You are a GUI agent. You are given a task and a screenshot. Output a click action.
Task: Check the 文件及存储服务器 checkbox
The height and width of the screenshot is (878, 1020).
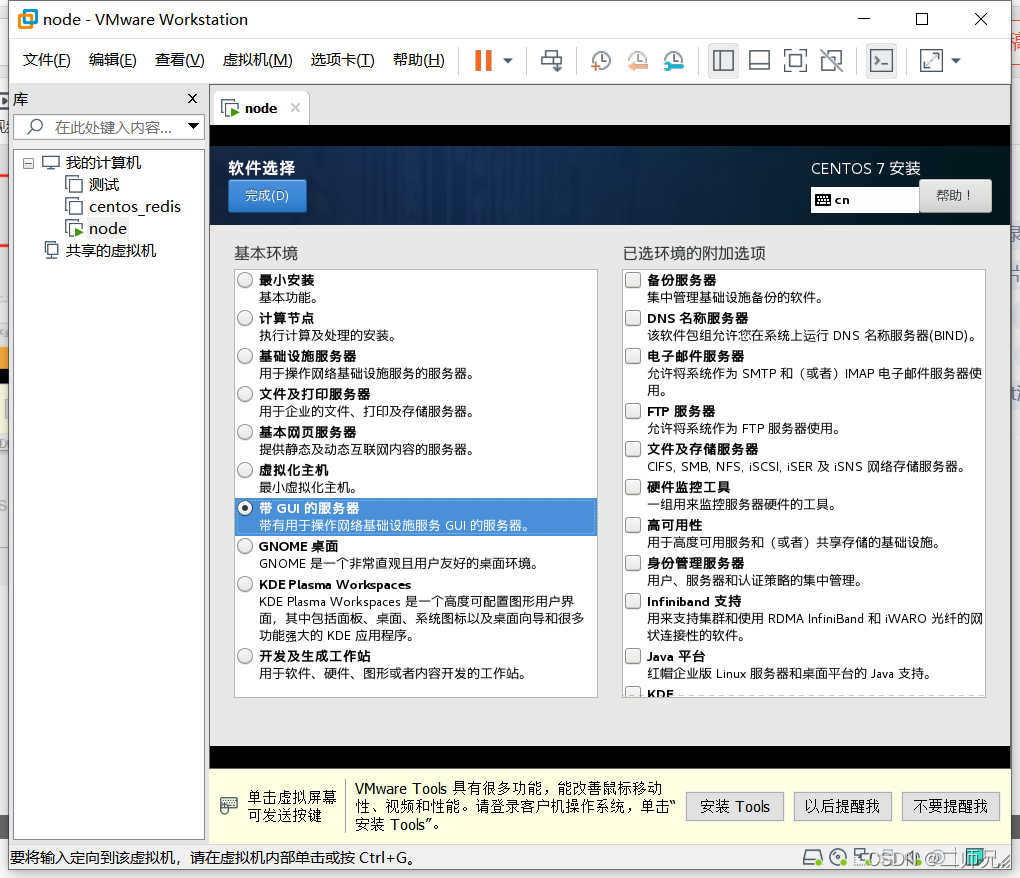[x=633, y=449]
